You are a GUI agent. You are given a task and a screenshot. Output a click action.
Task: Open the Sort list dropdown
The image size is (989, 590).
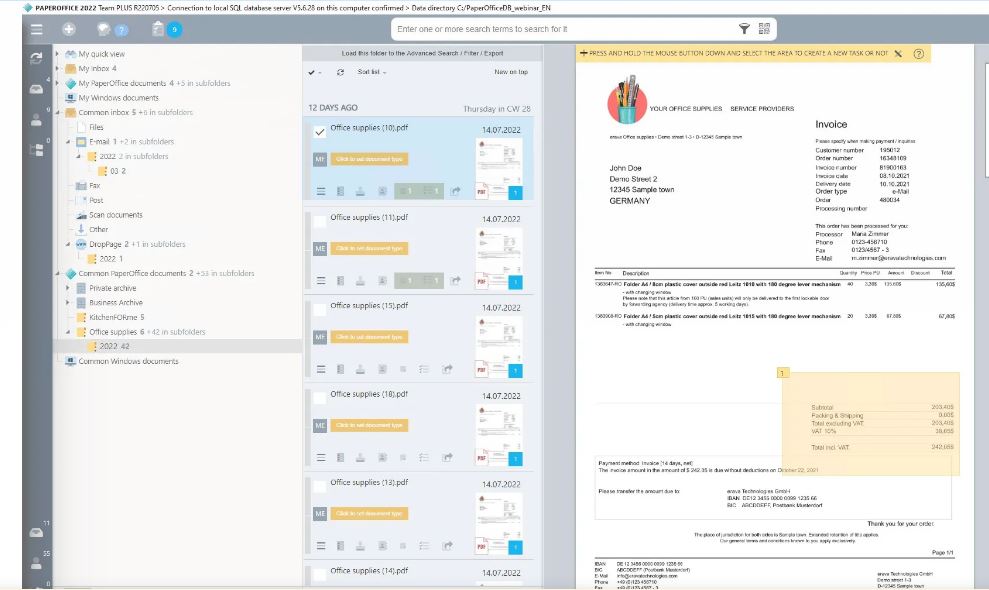pos(369,72)
